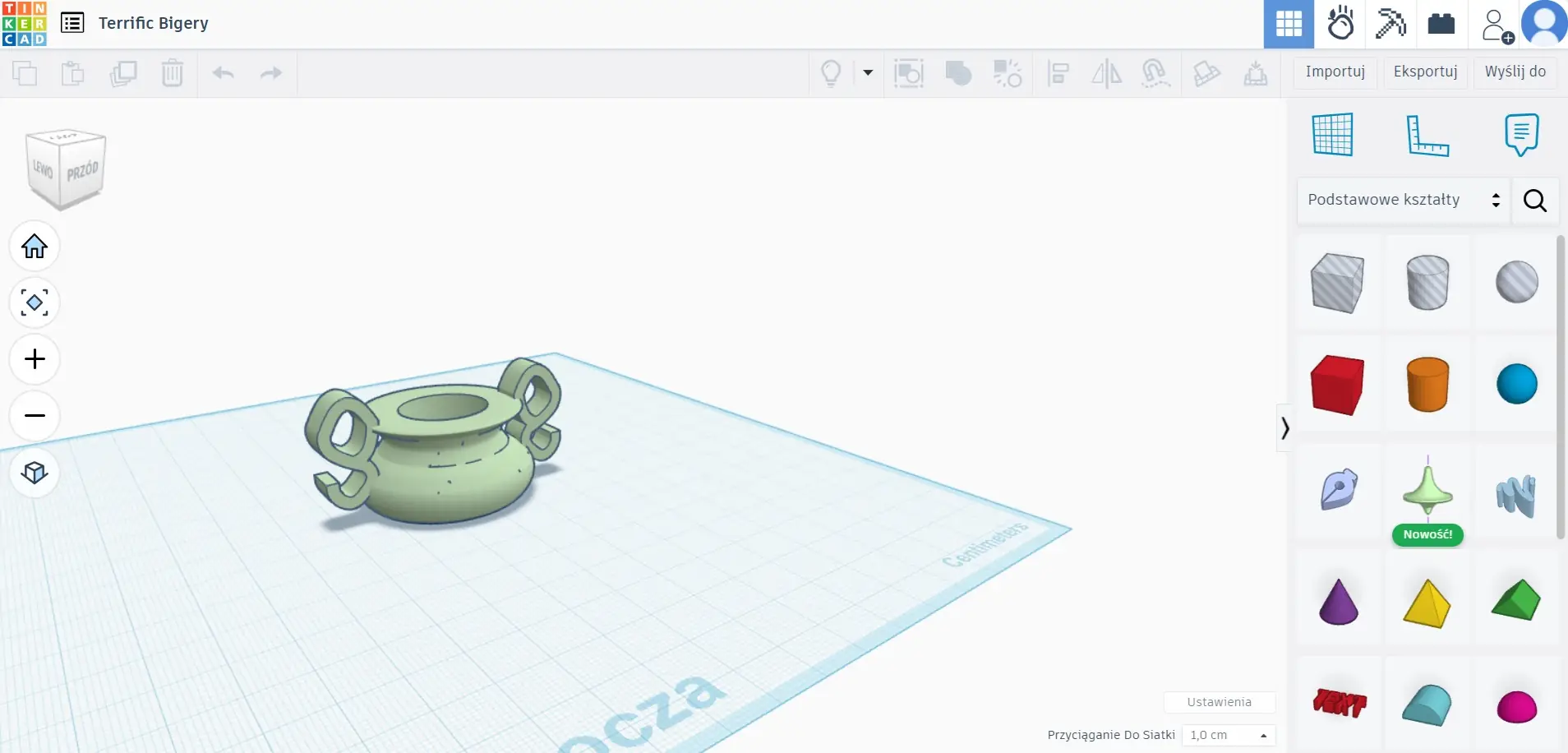Open the Eksportuj dialog

coord(1425,72)
